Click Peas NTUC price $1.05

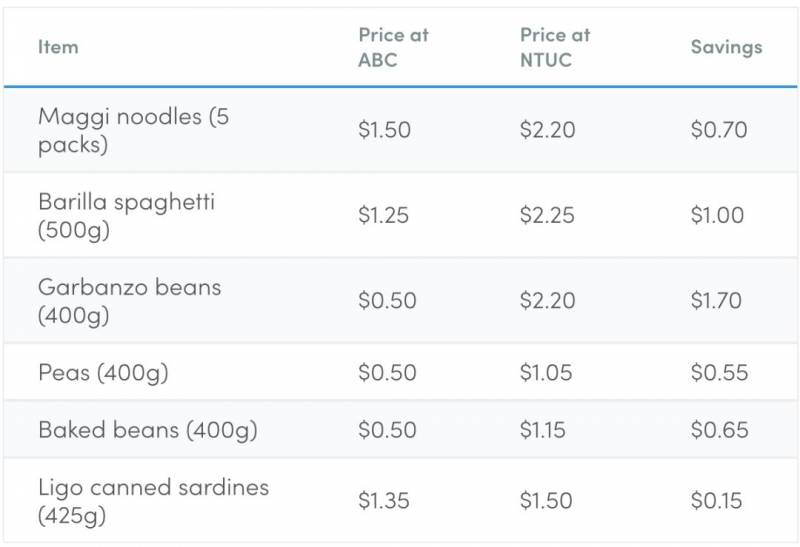tap(546, 373)
